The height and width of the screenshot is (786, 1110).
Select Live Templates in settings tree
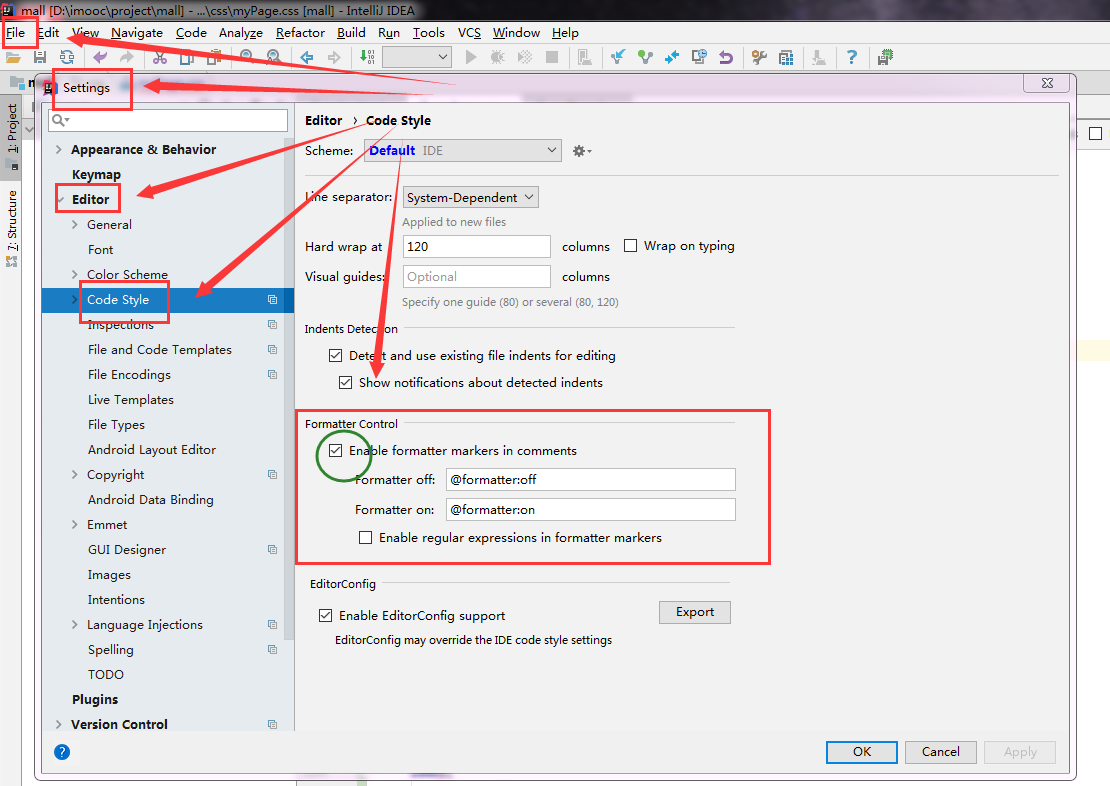pyautogui.click(x=131, y=399)
